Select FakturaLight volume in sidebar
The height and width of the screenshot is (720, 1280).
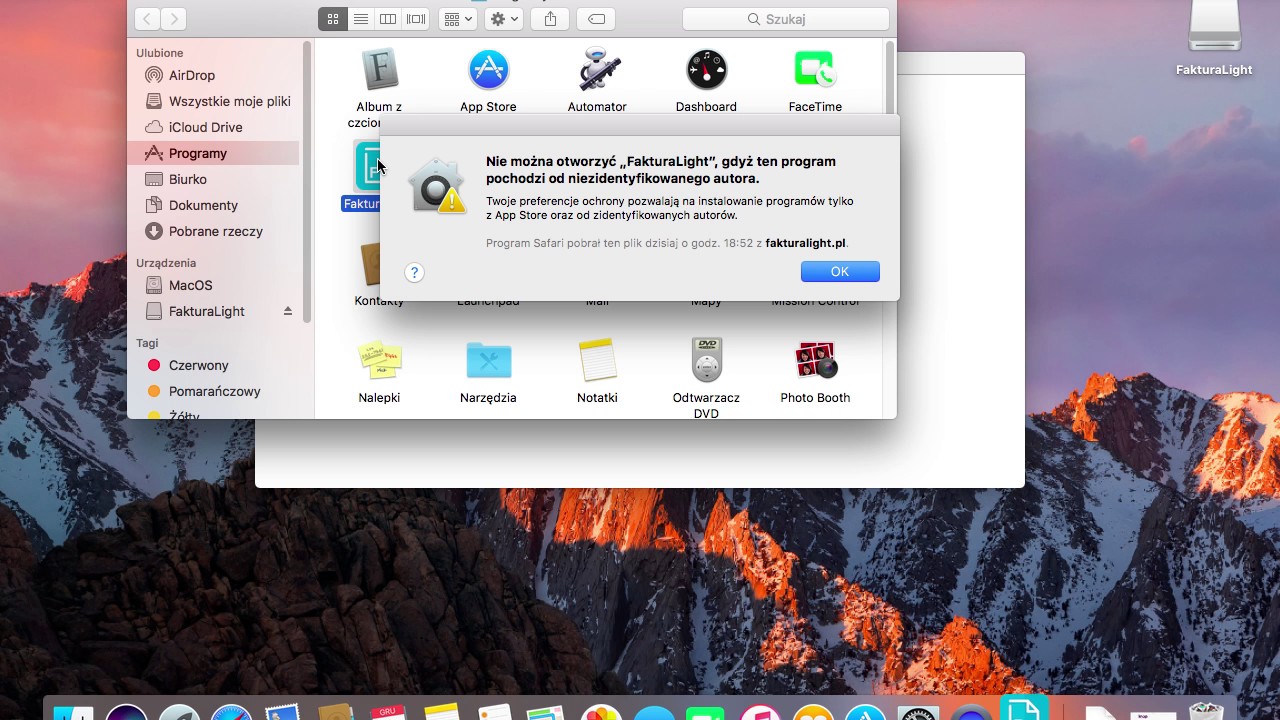195,311
